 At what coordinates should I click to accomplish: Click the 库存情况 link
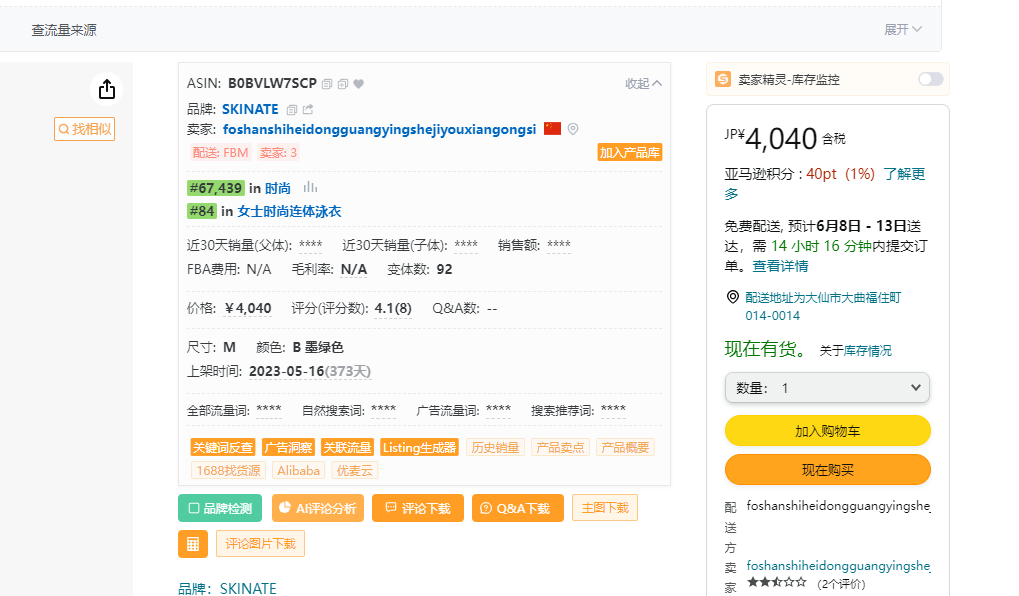coord(868,351)
